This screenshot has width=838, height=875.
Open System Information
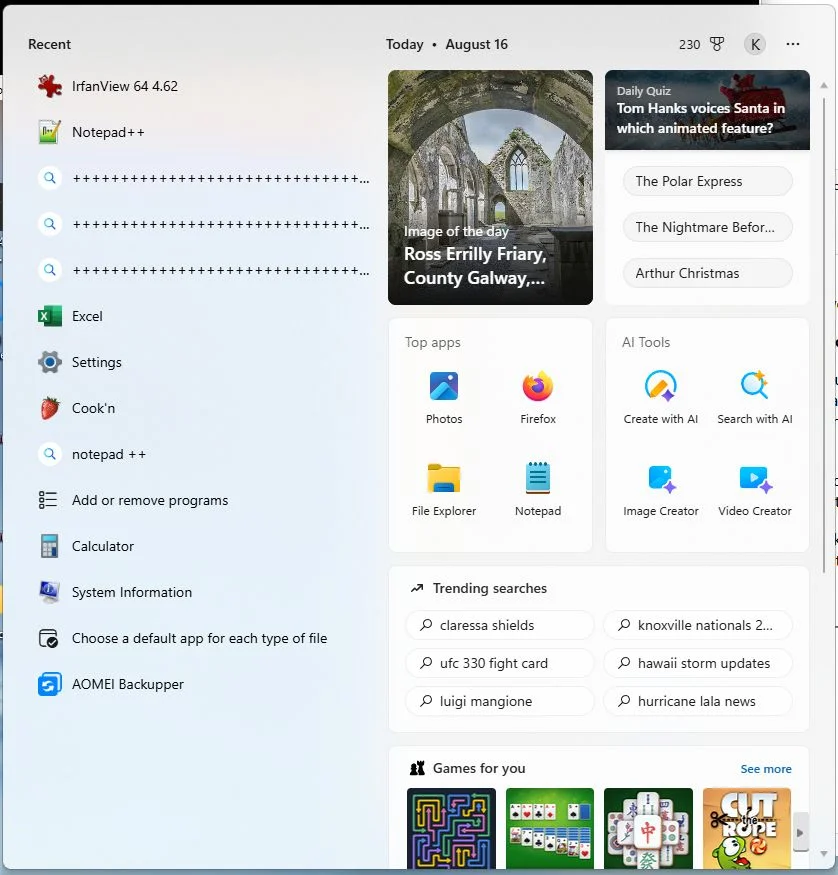(x=201, y=592)
